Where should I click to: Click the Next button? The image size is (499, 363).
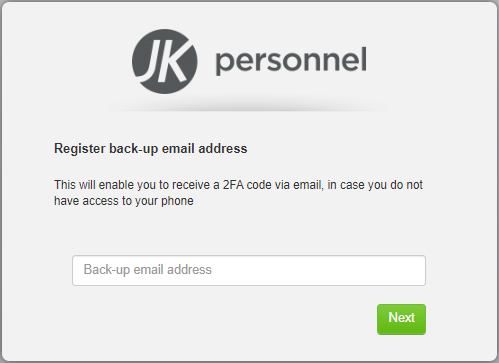[401, 319]
